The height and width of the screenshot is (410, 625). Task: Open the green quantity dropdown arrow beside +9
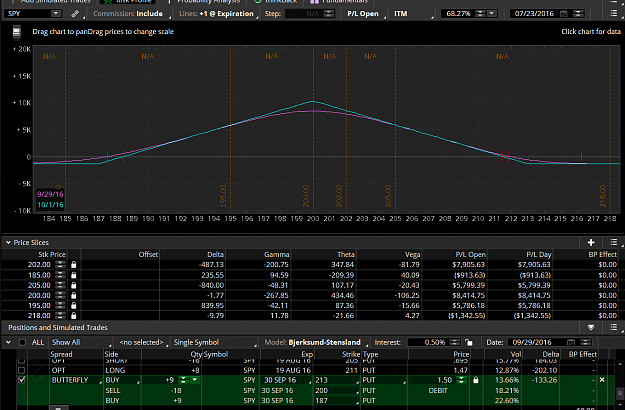click(195, 380)
